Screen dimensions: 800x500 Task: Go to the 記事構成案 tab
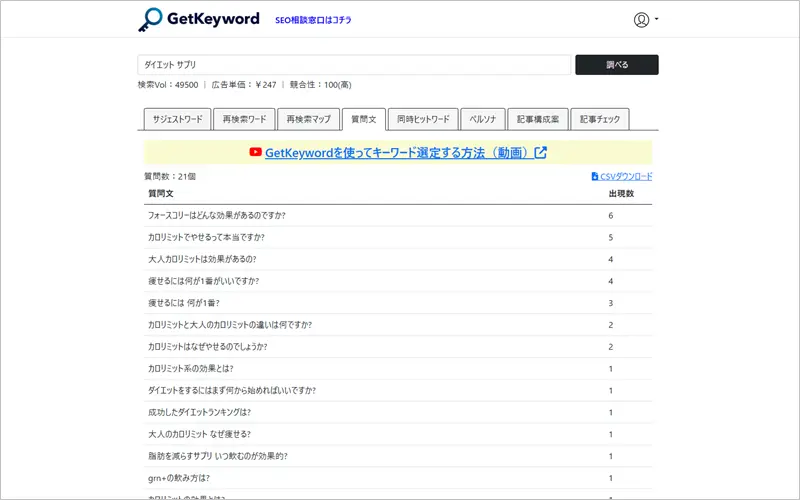point(537,119)
